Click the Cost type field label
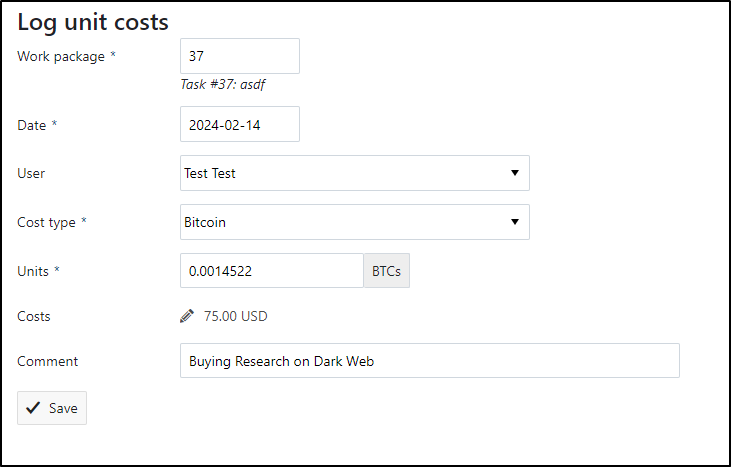This screenshot has width=731, height=467. (46, 222)
